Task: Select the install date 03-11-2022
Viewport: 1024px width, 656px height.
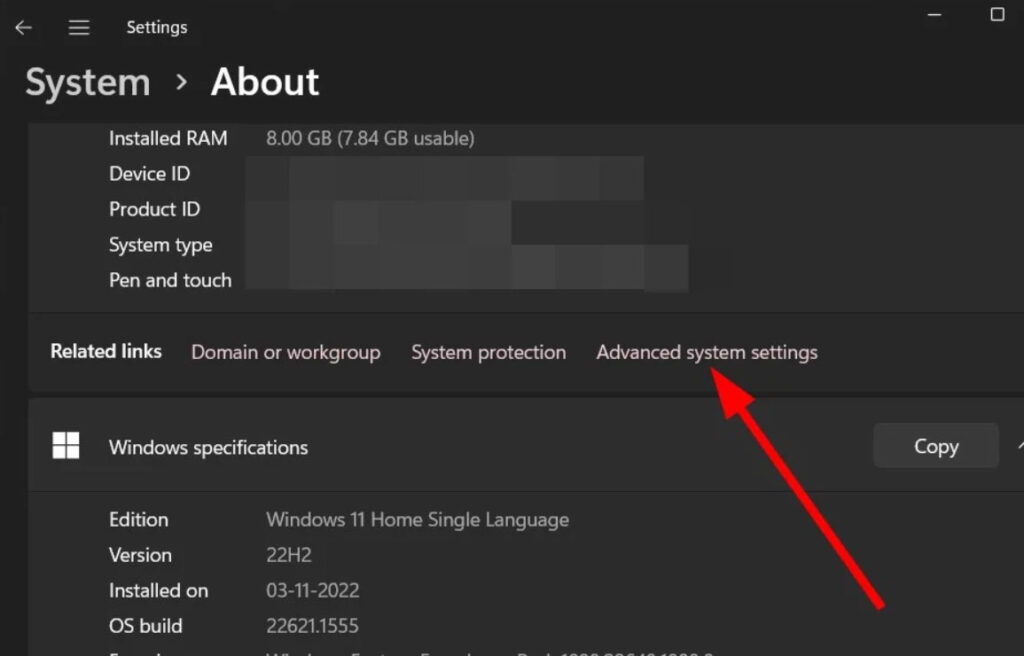Action: [x=312, y=591]
